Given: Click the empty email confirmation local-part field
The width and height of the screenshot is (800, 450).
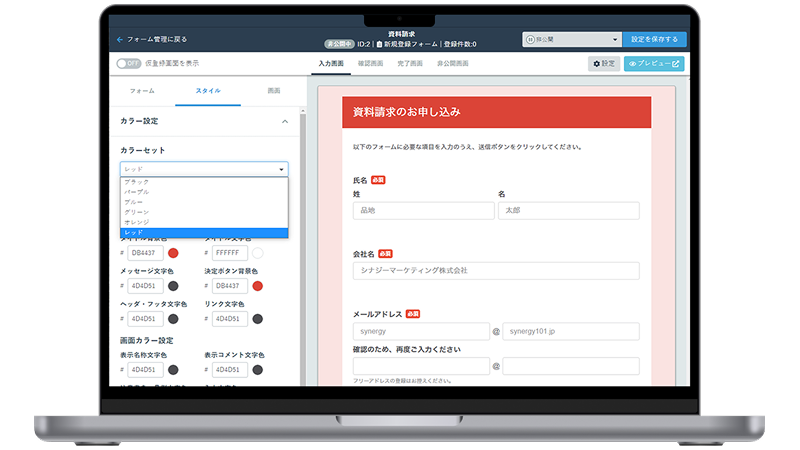Looking at the screenshot, I should point(421,366).
